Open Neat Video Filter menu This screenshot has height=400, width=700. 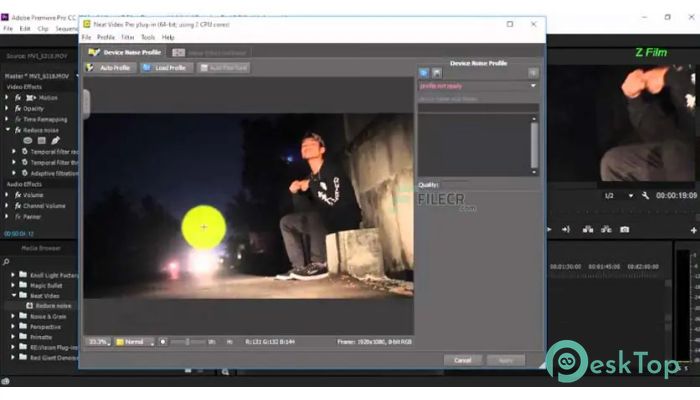[128, 38]
